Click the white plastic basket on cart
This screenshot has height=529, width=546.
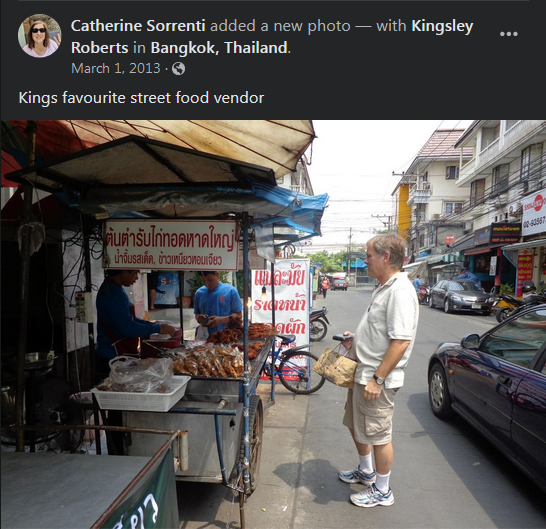[141, 393]
